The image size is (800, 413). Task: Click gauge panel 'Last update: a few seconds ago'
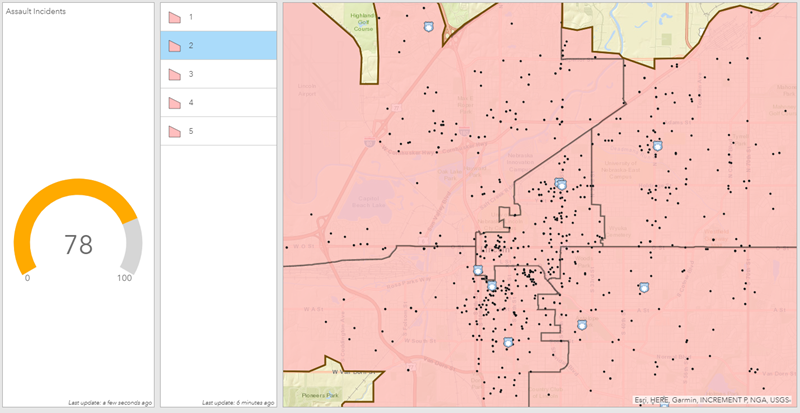pos(110,403)
